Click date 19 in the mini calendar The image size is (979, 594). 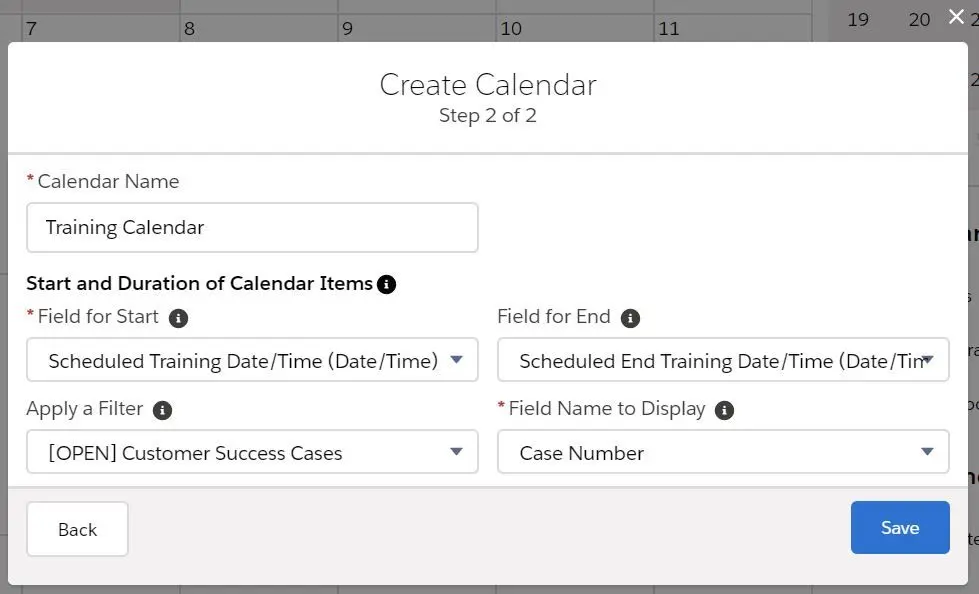[x=858, y=20]
